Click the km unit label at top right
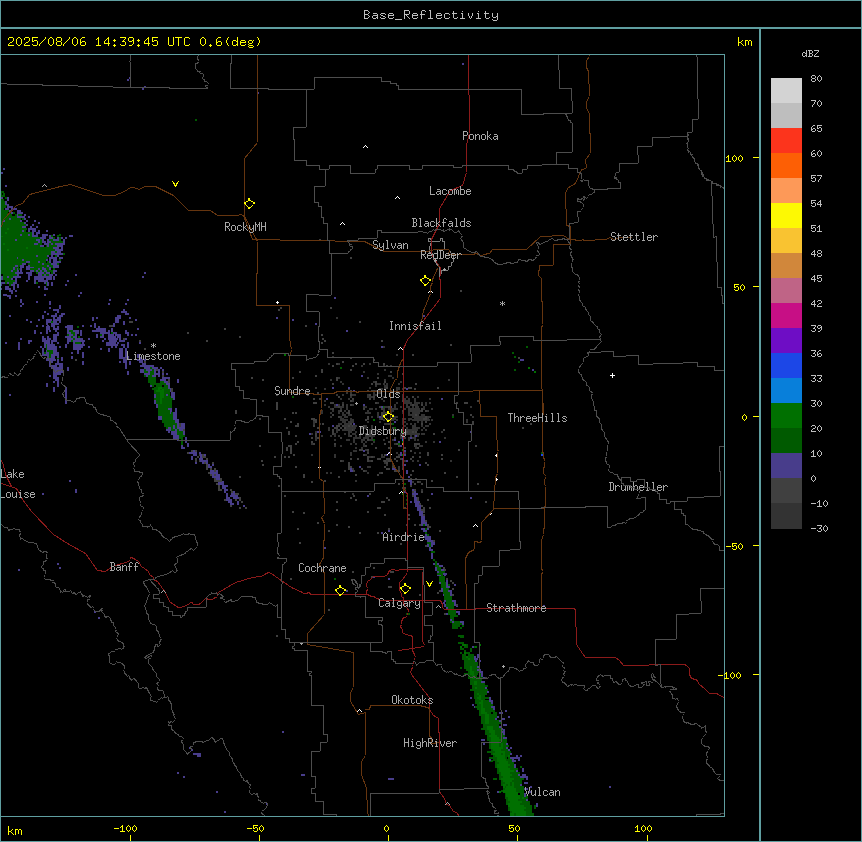 coord(744,42)
